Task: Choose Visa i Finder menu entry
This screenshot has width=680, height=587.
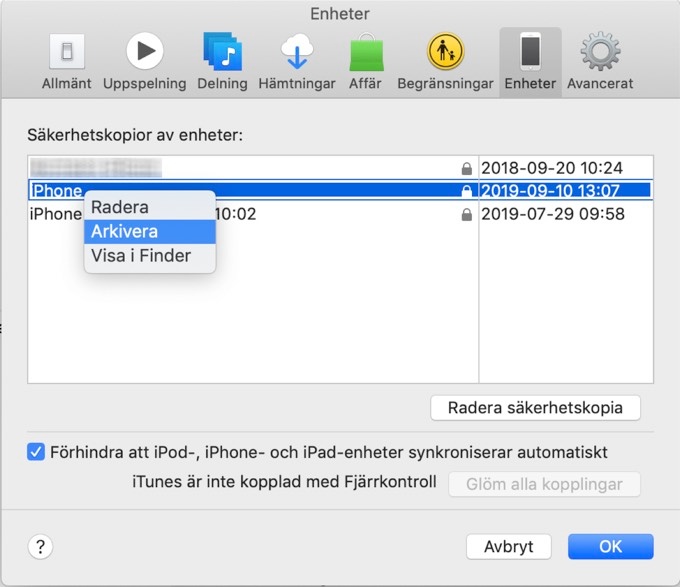Action: click(x=150, y=256)
